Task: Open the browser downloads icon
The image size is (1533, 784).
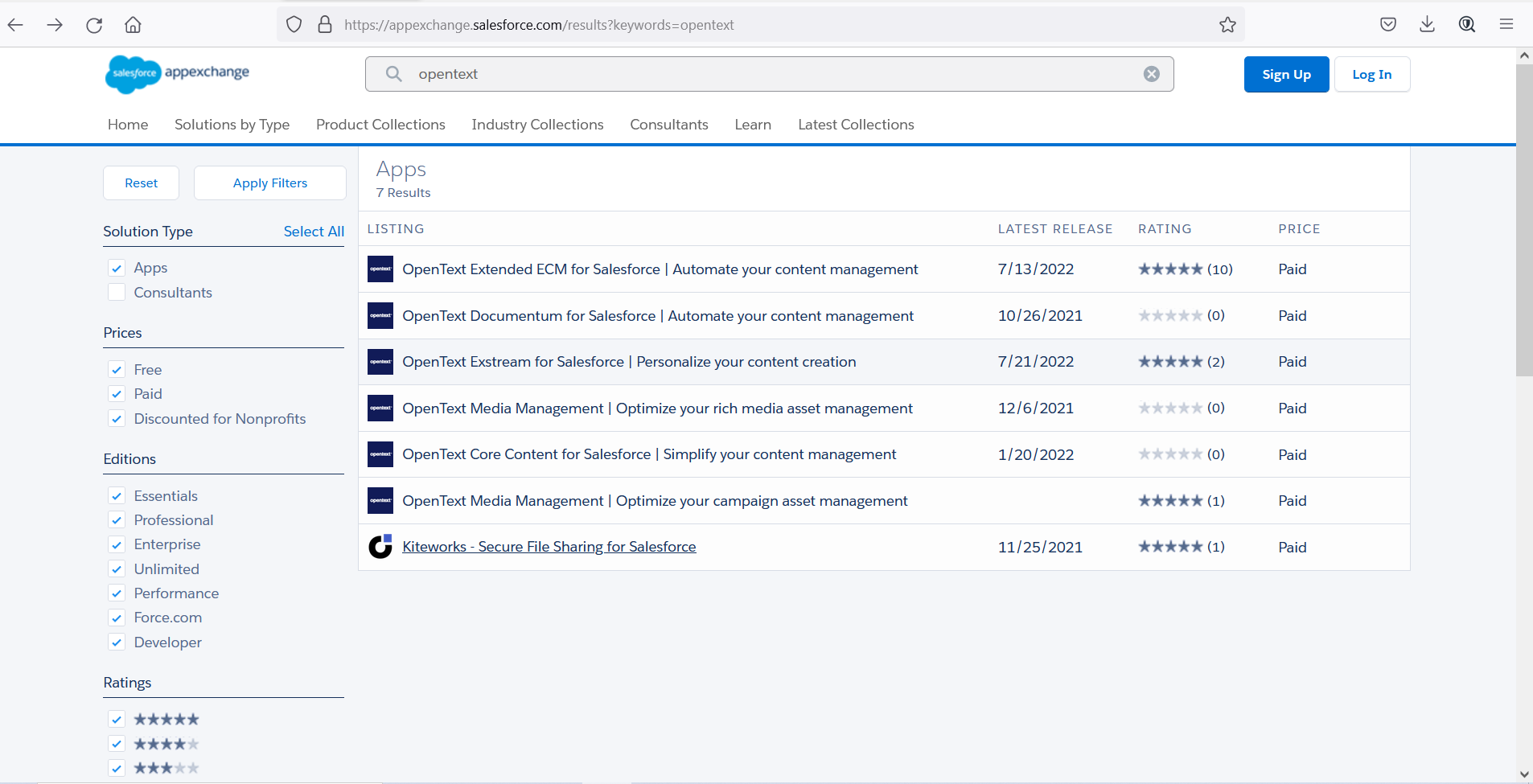Action: point(1428,25)
